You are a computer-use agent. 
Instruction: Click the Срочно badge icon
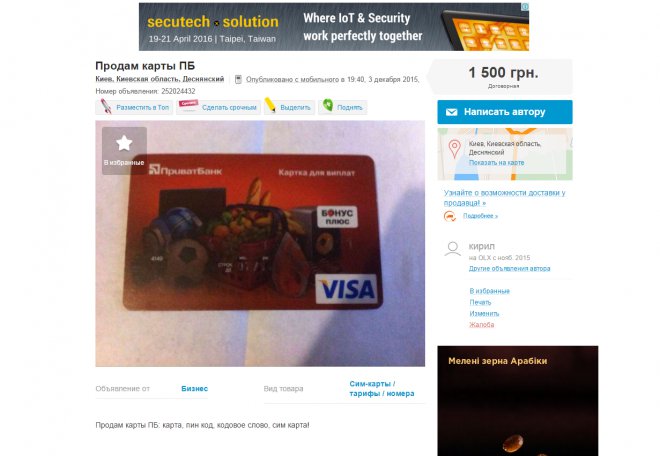[x=189, y=104]
